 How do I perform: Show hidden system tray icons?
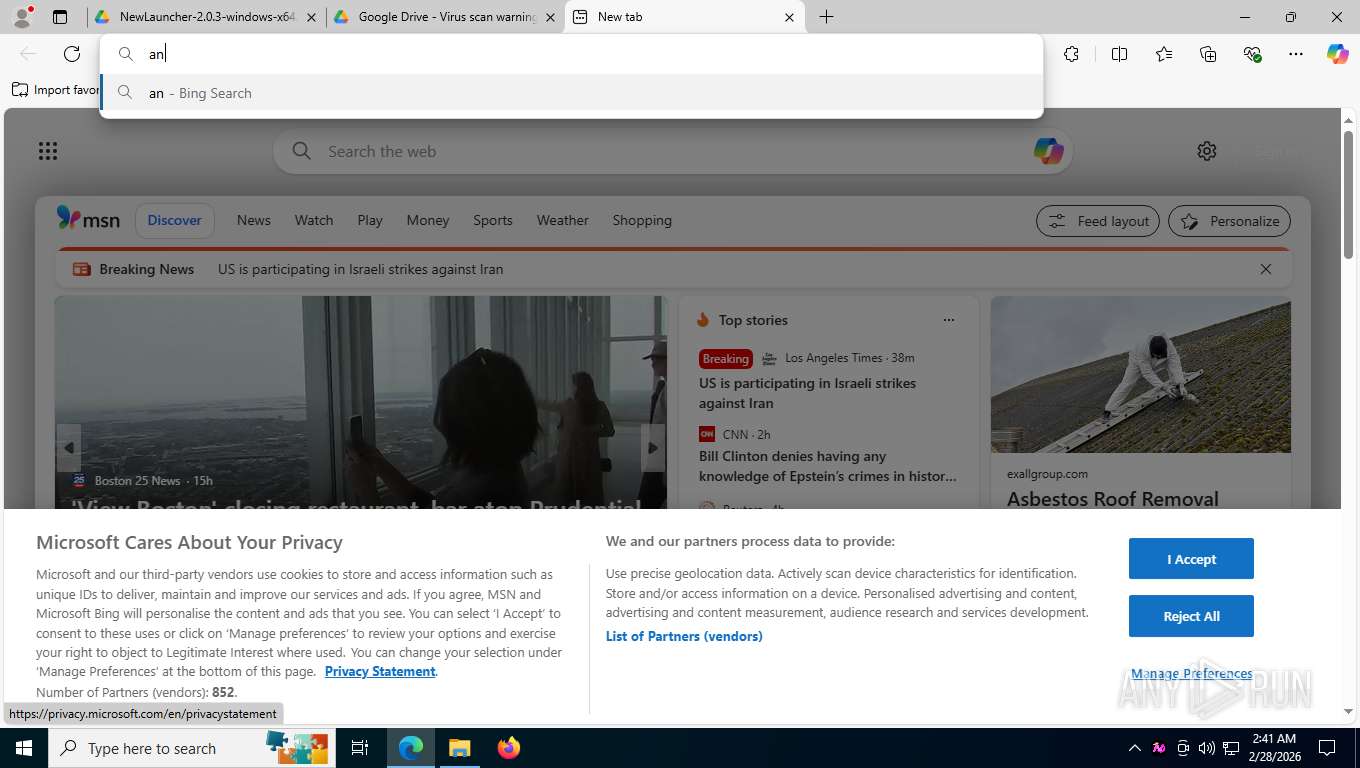pos(1134,748)
